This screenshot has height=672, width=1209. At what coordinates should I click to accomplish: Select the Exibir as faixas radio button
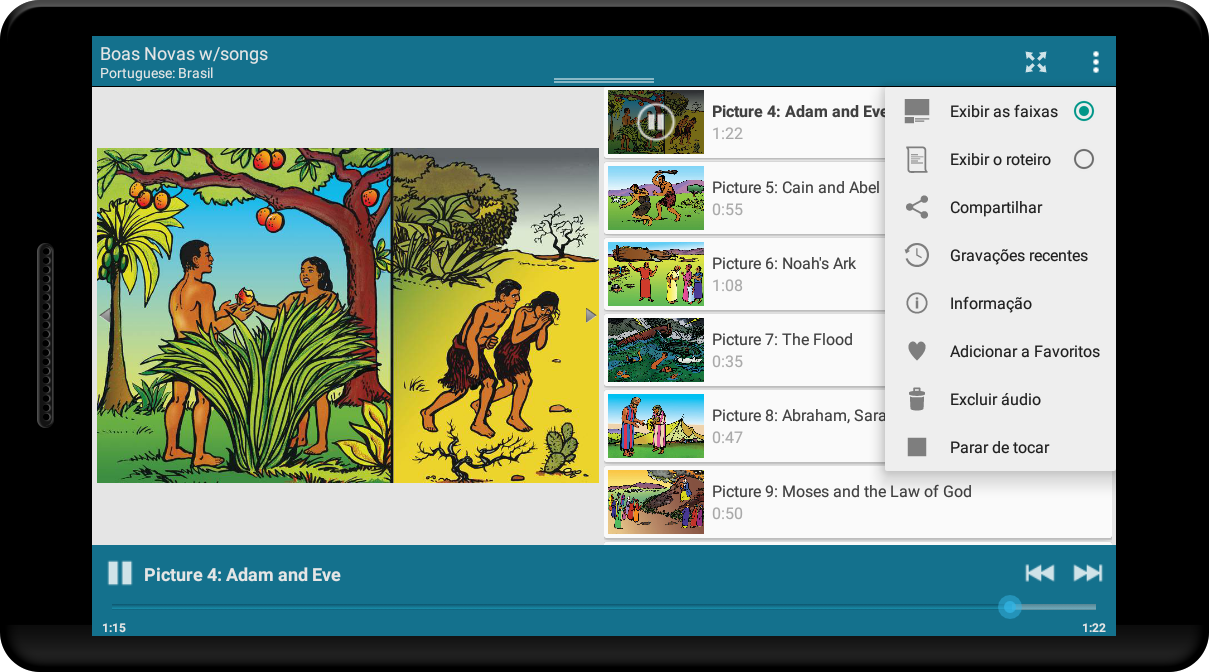[1083, 111]
